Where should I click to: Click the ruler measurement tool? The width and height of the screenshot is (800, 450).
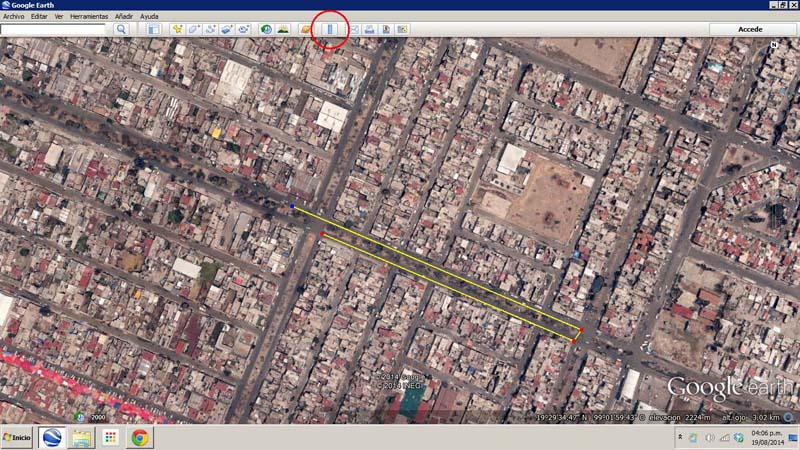click(331, 30)
